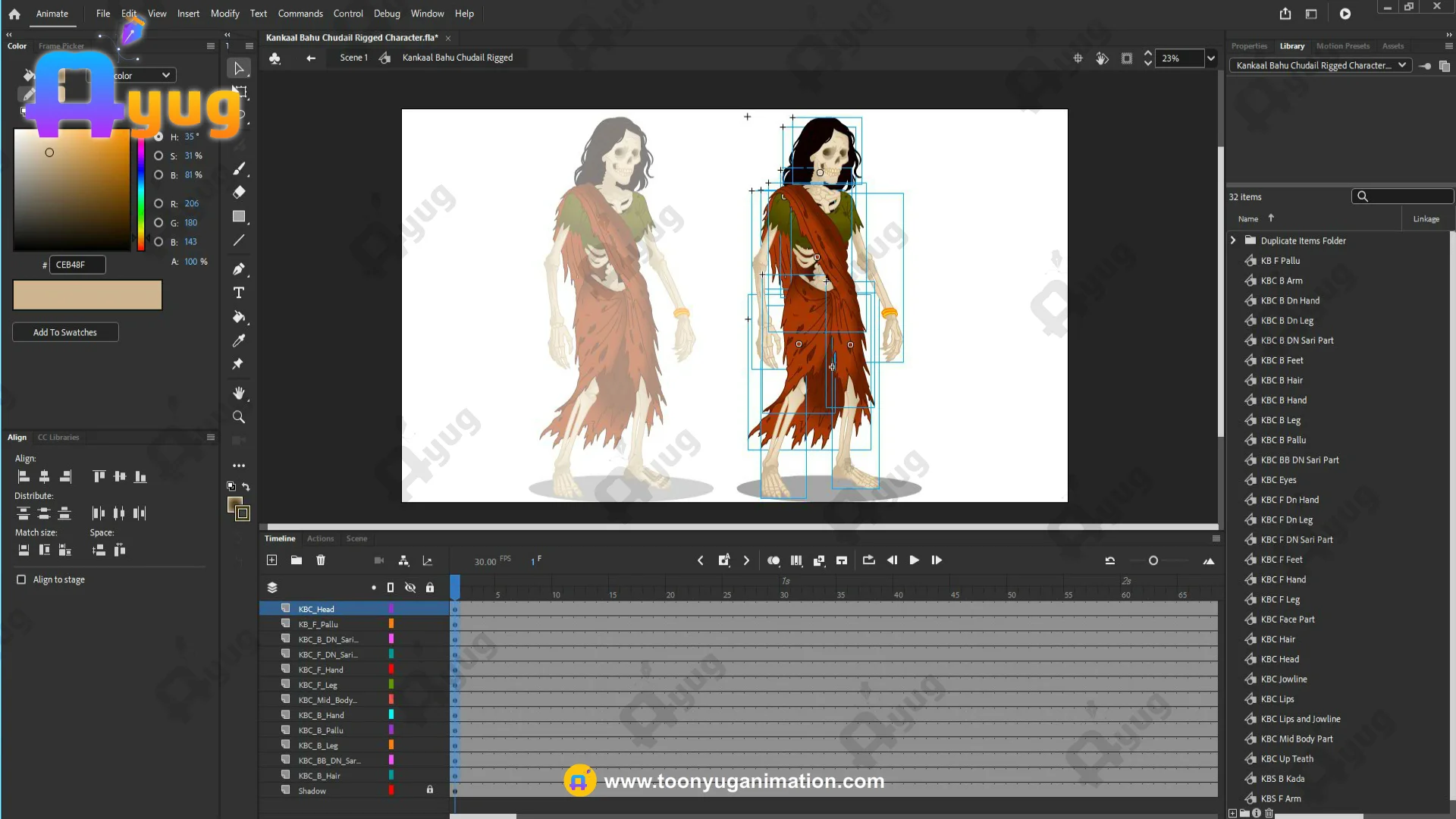This screenshot has height=819, width=1456.
Task: Click Scene 1 in breadcrumb bar
Action: coord(353,58)
